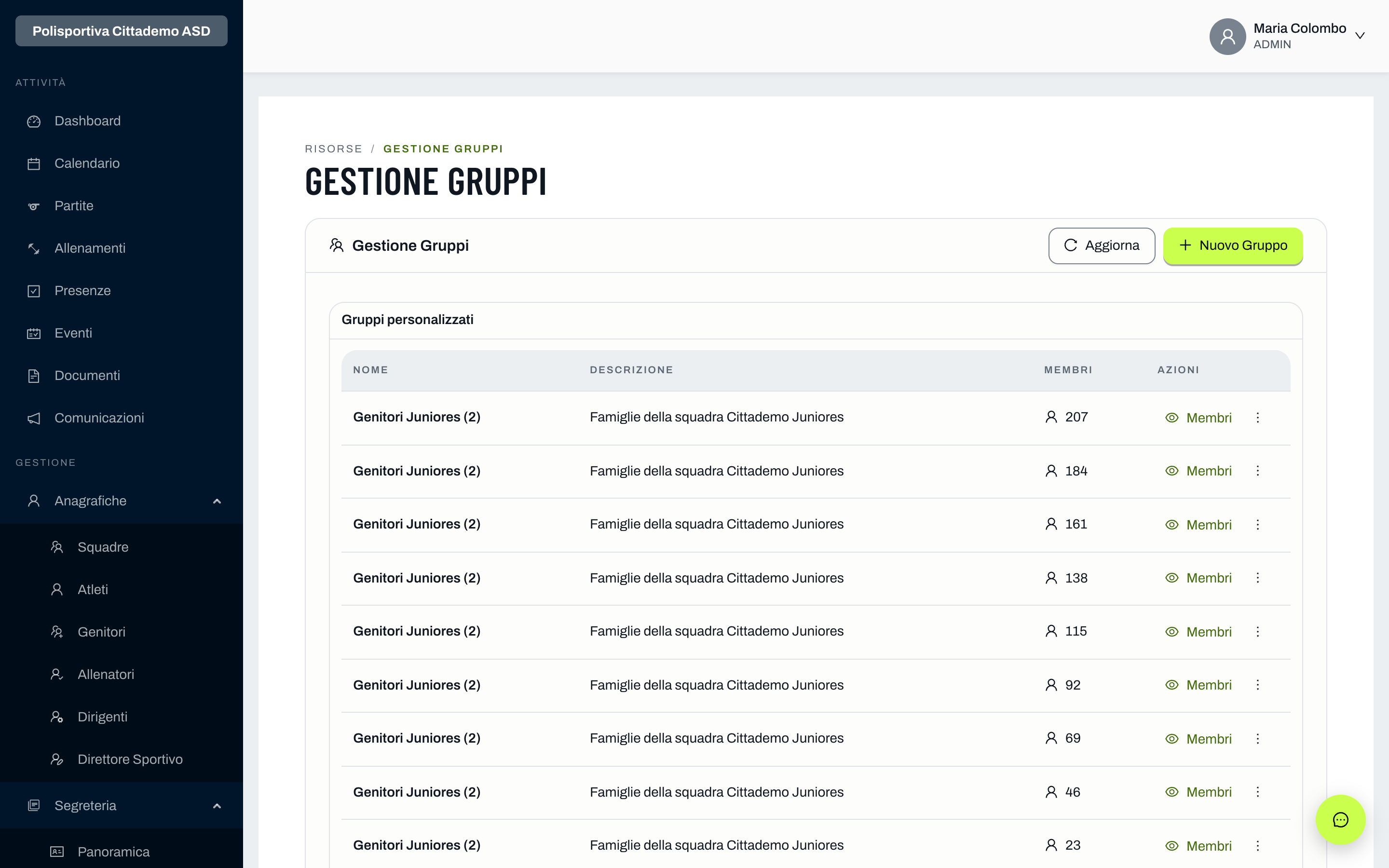Image resolution: width=1389 pixels, height=868 pixels.
Task: Click the Allenatori icon in sidebar
Action: pos(57,675)
